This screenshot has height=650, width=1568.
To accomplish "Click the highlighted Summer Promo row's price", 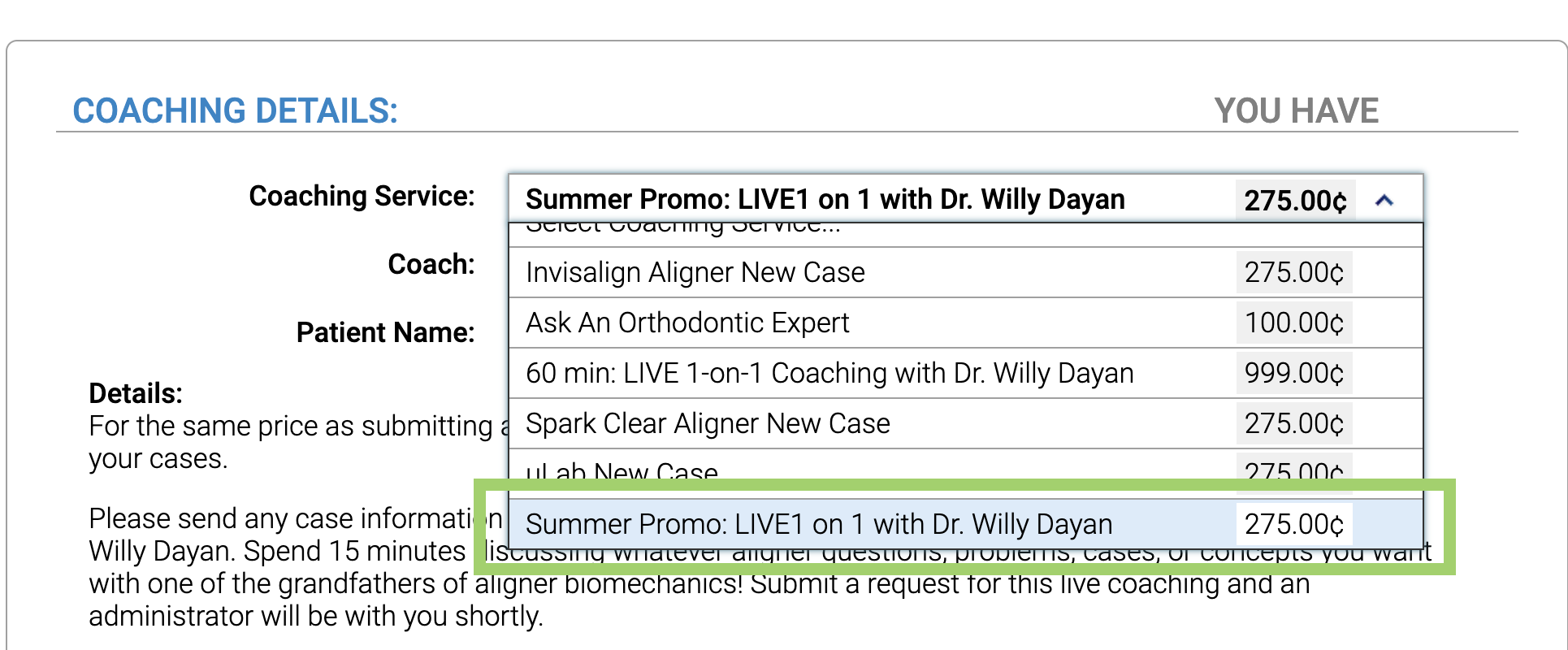I will click(1293, 525).
